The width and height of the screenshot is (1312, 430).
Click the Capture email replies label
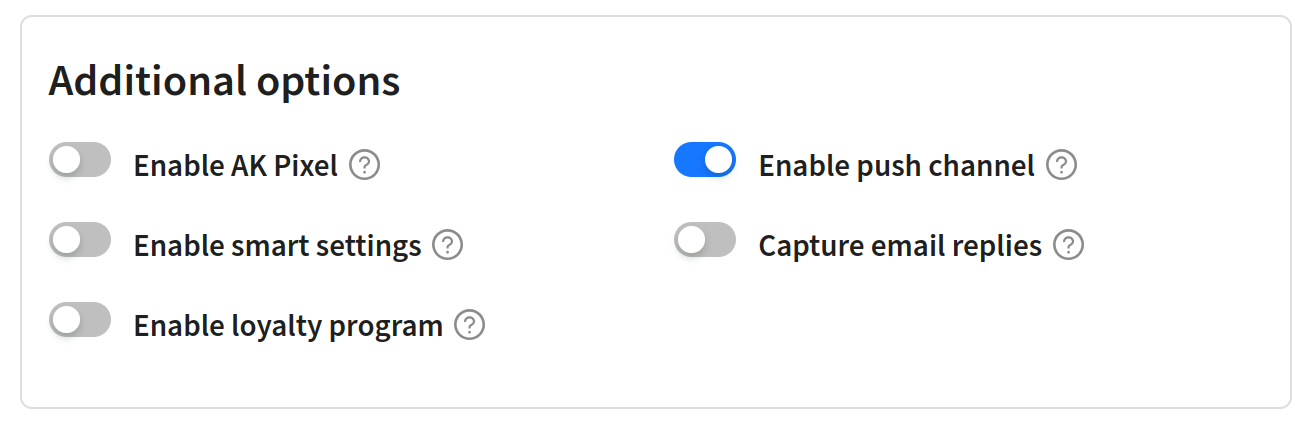(900, 246)
